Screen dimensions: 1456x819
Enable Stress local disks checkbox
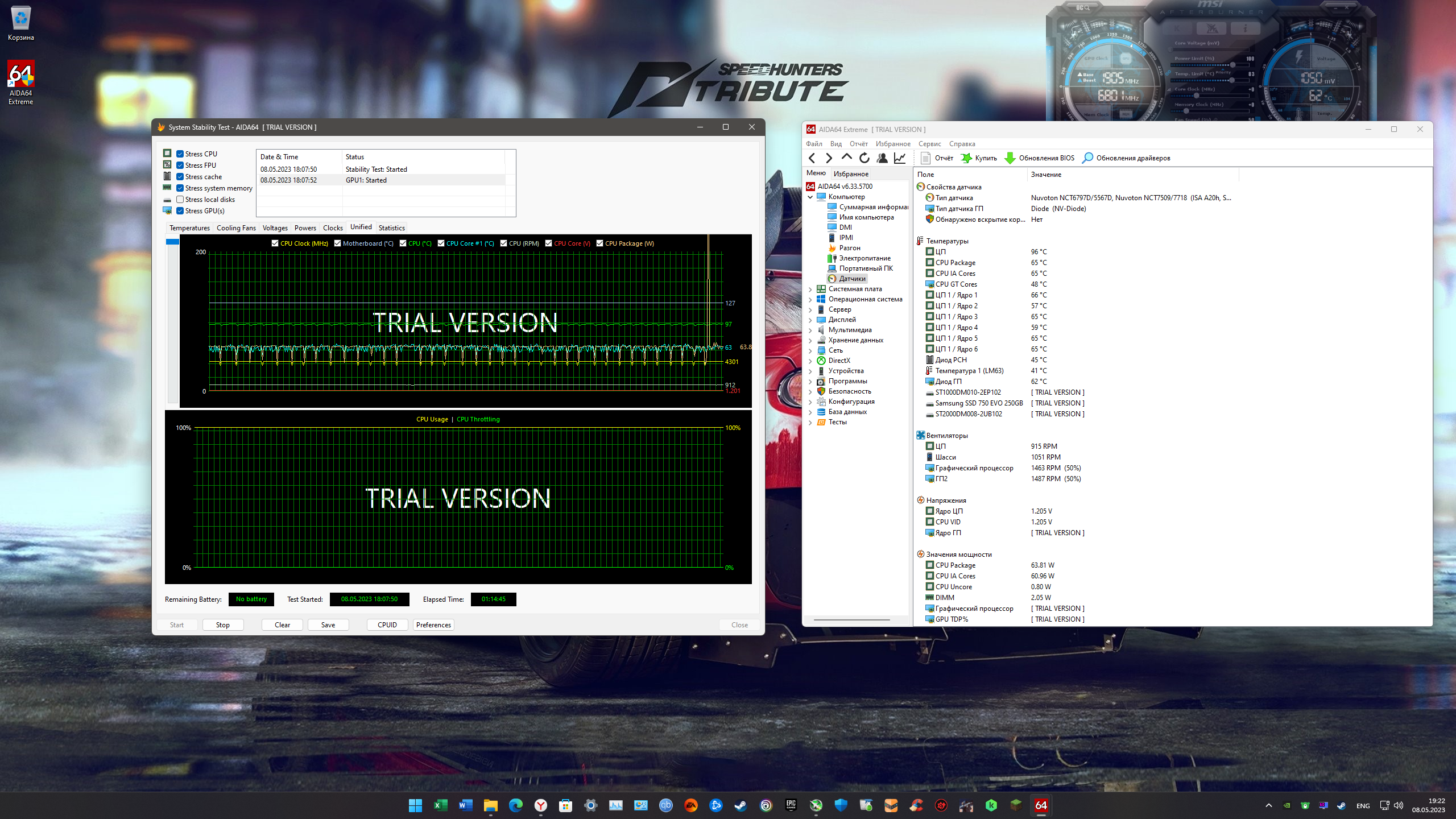(x=180, y=200)
